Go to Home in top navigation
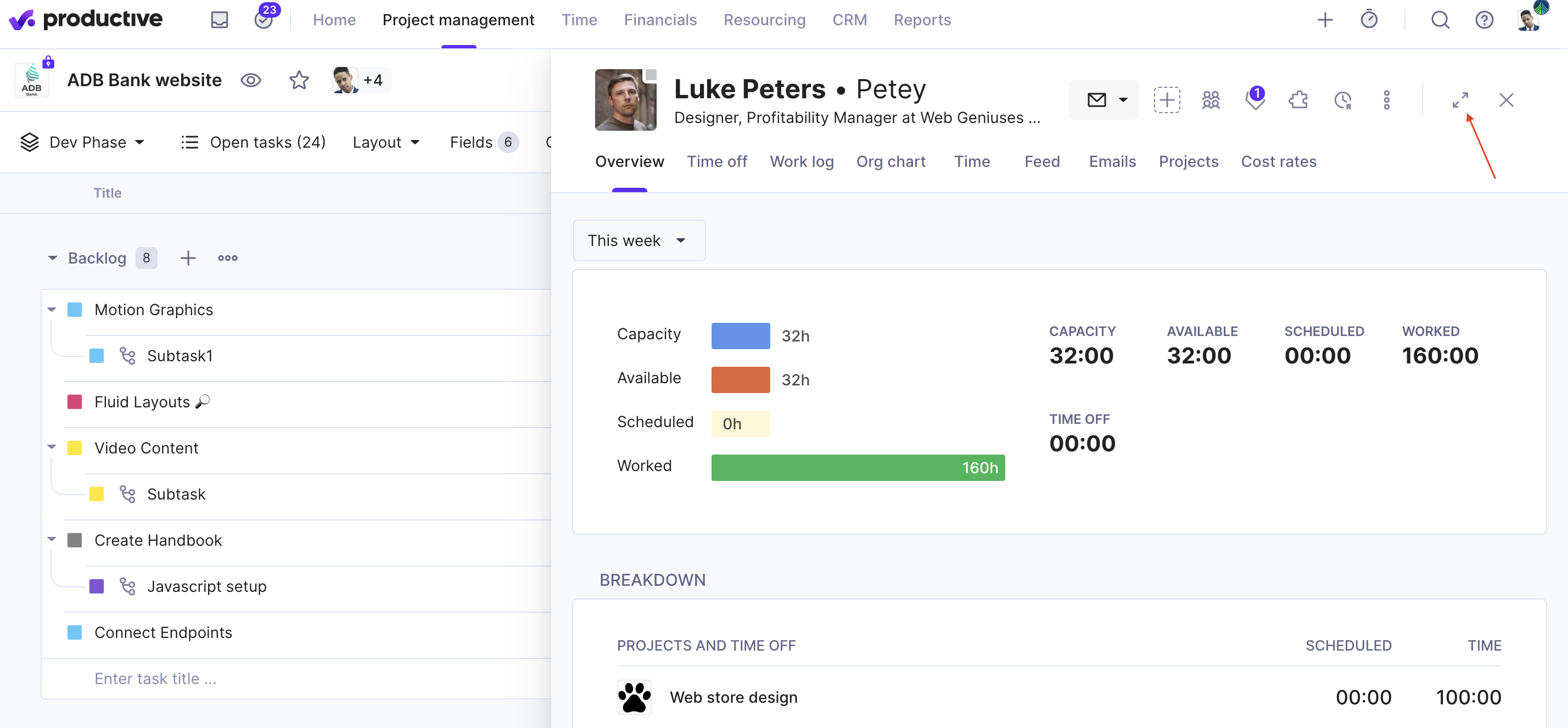 click(x=334, y=20)
